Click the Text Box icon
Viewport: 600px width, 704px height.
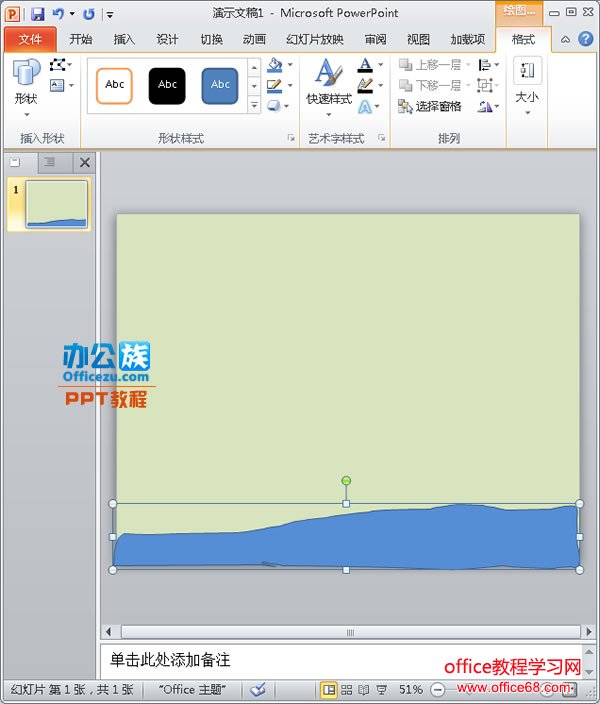[57, 85]
